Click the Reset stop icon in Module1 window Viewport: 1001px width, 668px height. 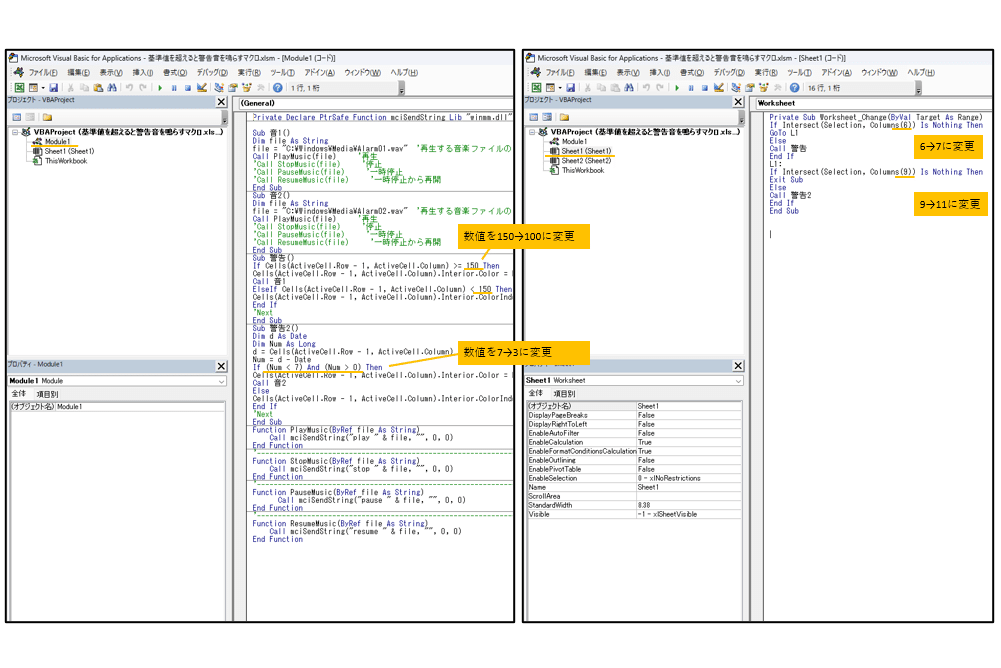(x=188, y=88)
